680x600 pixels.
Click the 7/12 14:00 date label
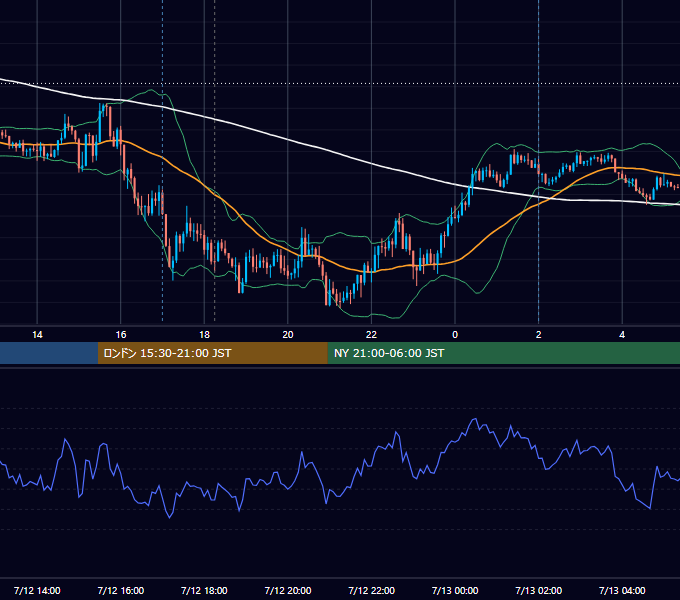[x=37, y=590]
